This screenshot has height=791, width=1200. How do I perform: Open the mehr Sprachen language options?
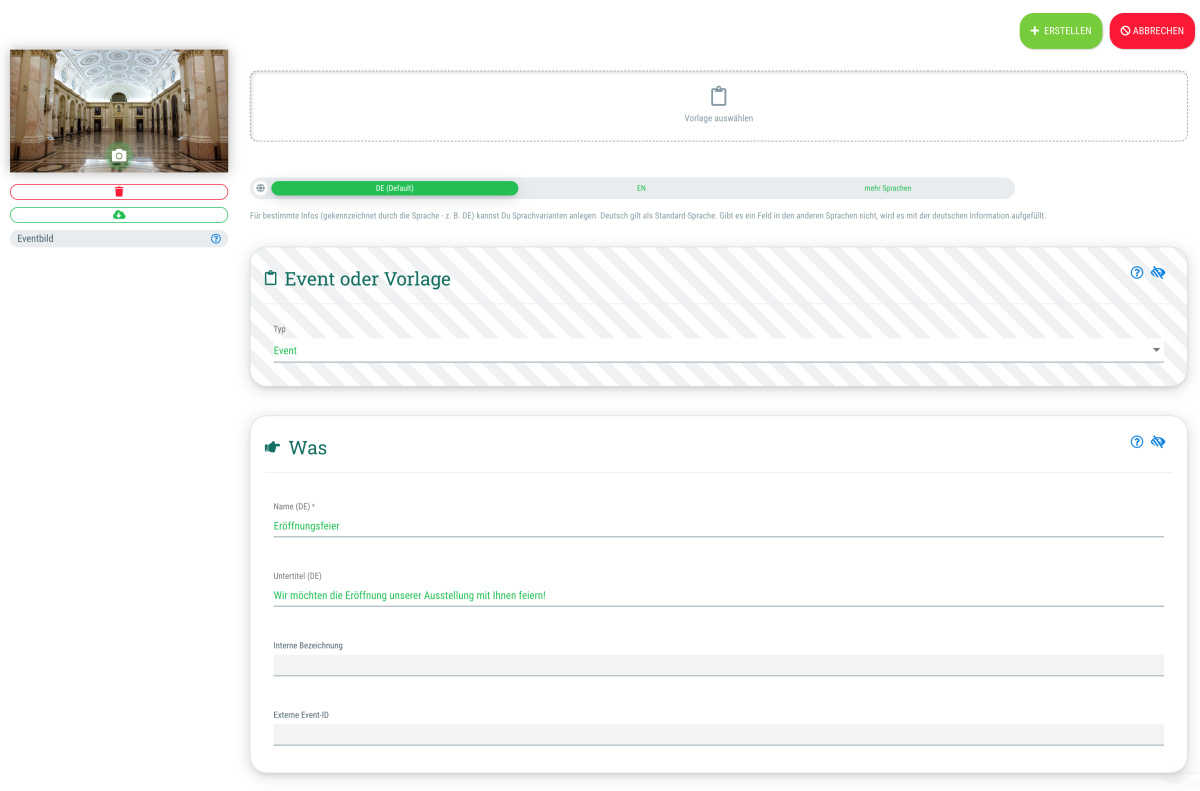(x=887, y=188)
